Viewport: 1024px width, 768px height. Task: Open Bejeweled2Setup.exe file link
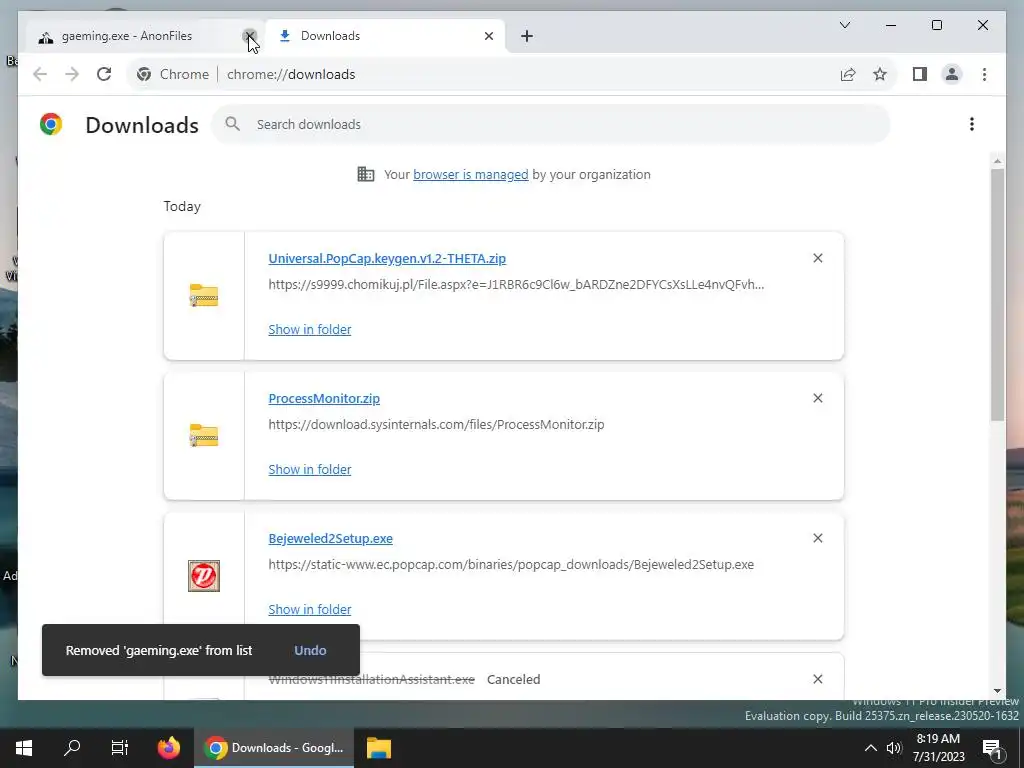(330, 538)
